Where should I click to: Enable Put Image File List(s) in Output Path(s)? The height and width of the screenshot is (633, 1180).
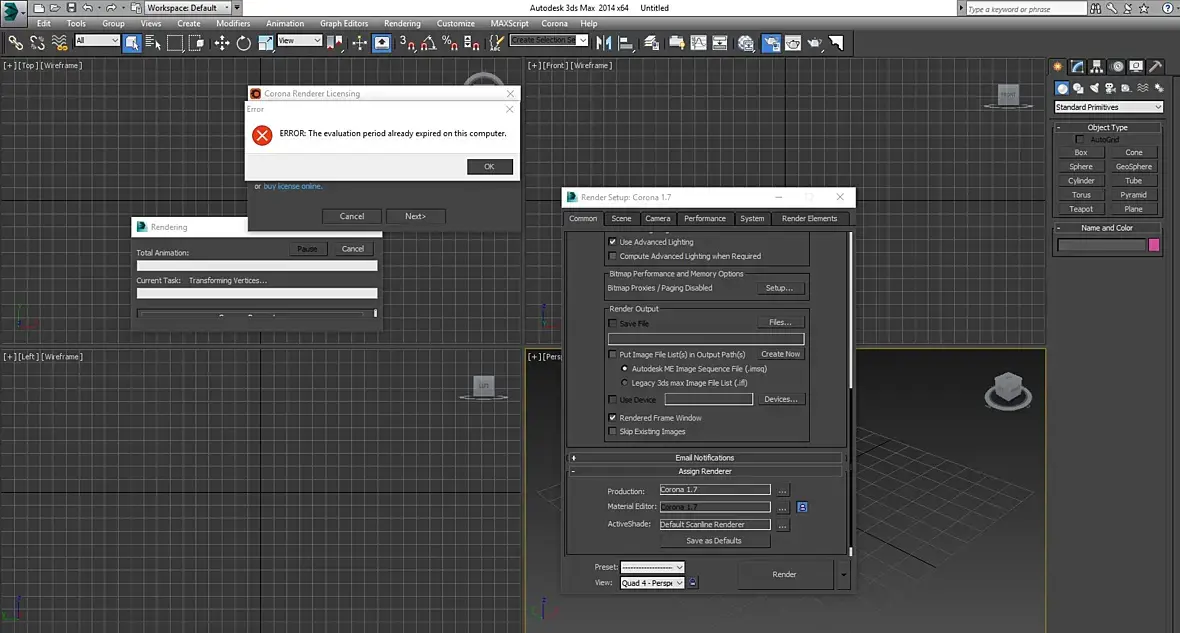[612, 355]
